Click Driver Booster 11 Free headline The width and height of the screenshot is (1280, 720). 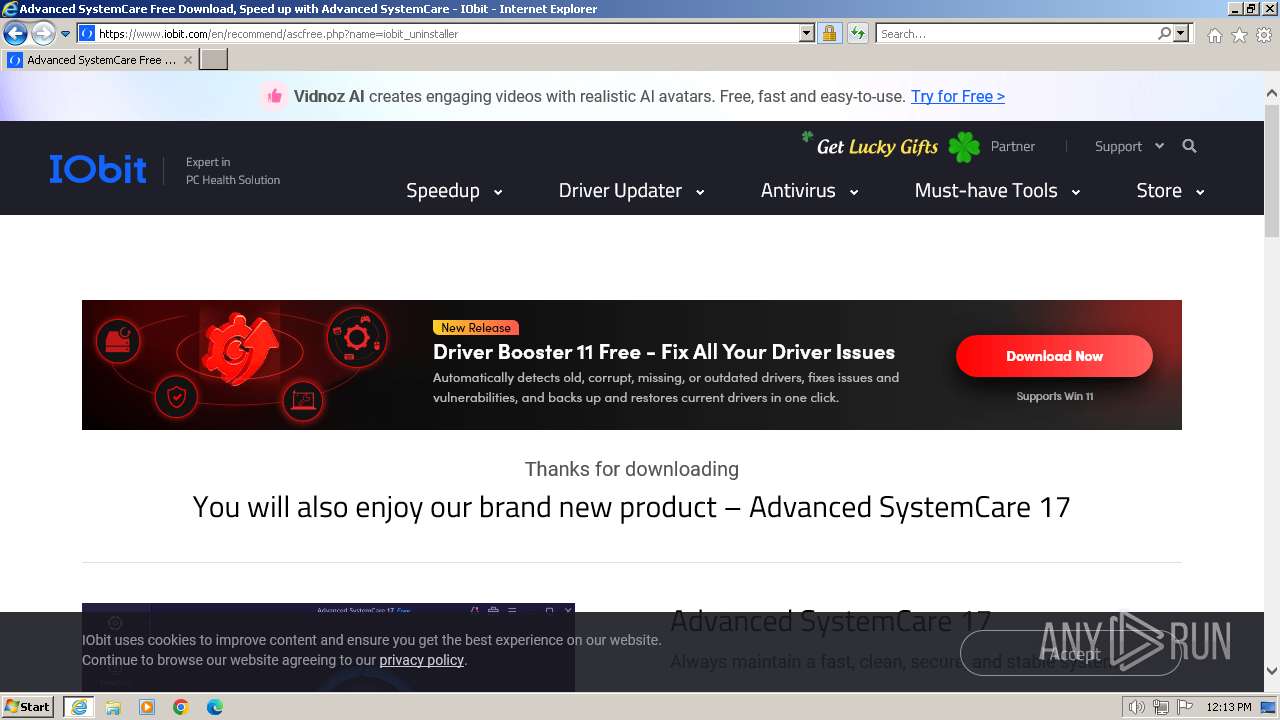[663, 352]
